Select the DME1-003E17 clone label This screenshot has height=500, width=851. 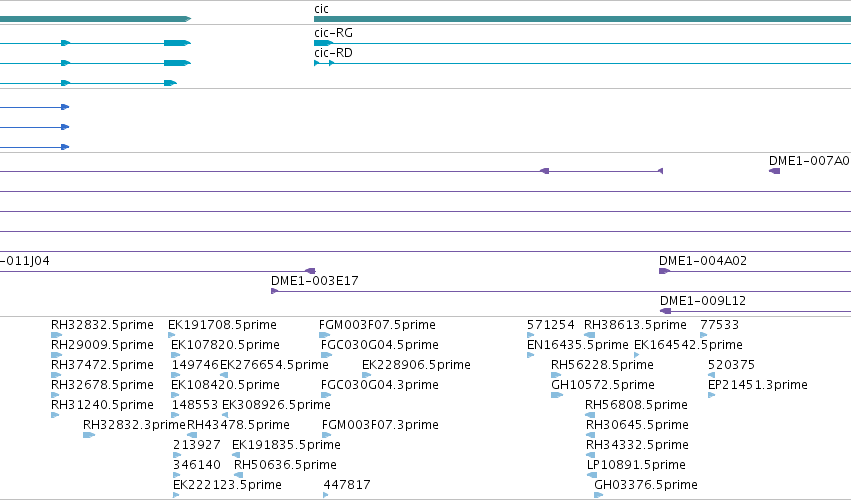coord(315,281)
